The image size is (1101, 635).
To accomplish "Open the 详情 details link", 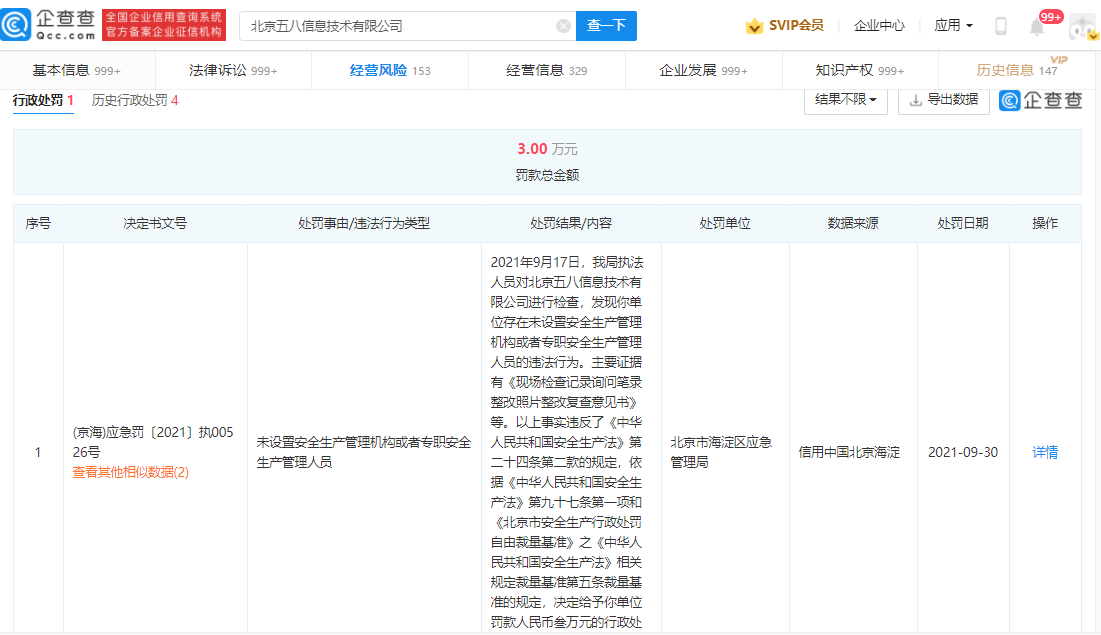I will (1045, 452).
